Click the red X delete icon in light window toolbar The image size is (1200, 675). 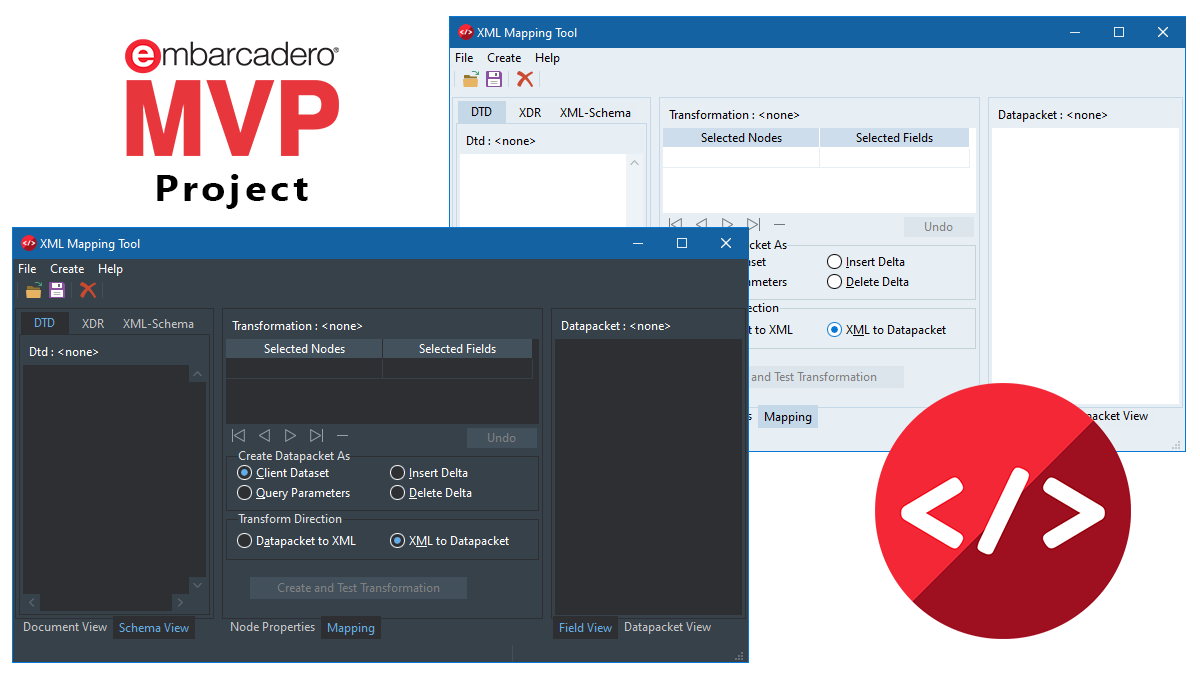(x=525, y=79)
